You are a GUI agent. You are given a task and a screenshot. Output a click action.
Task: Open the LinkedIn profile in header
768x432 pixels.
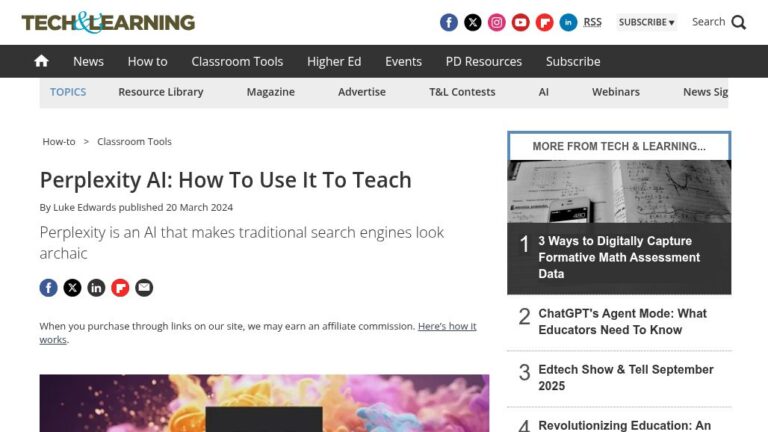(x=568, y=23)
